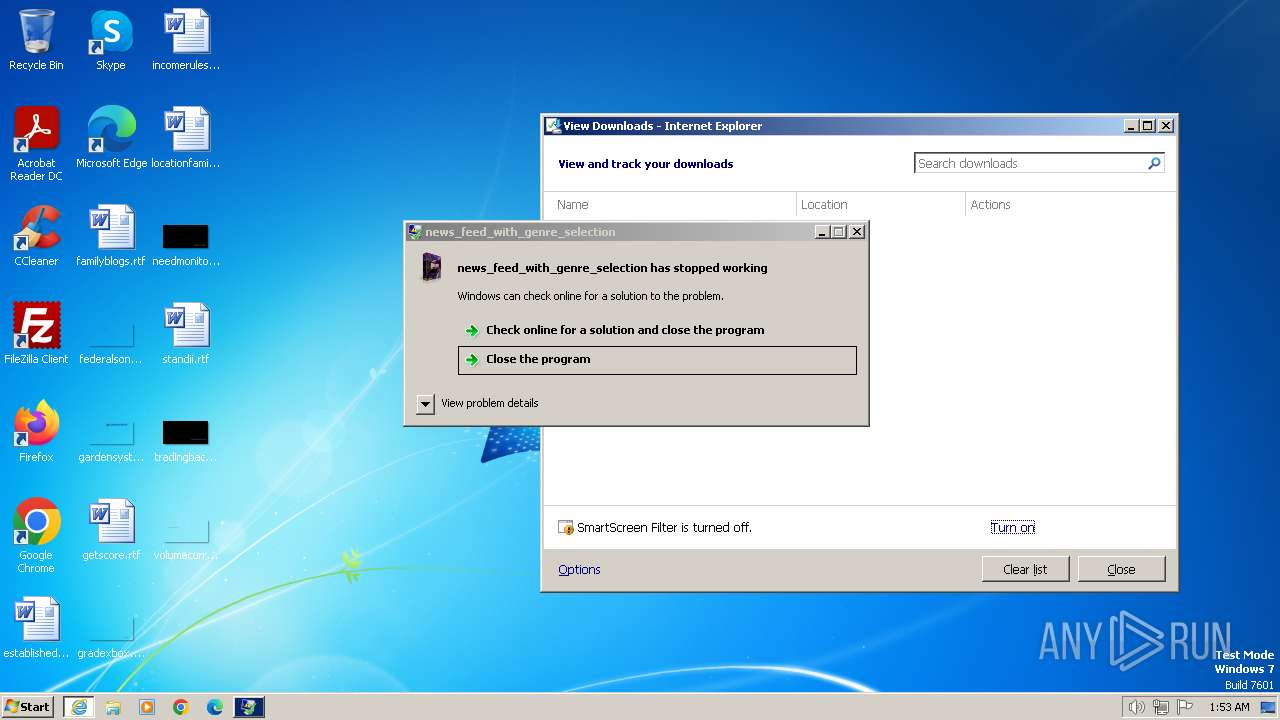Choose Close the program option

click(657, 360)
